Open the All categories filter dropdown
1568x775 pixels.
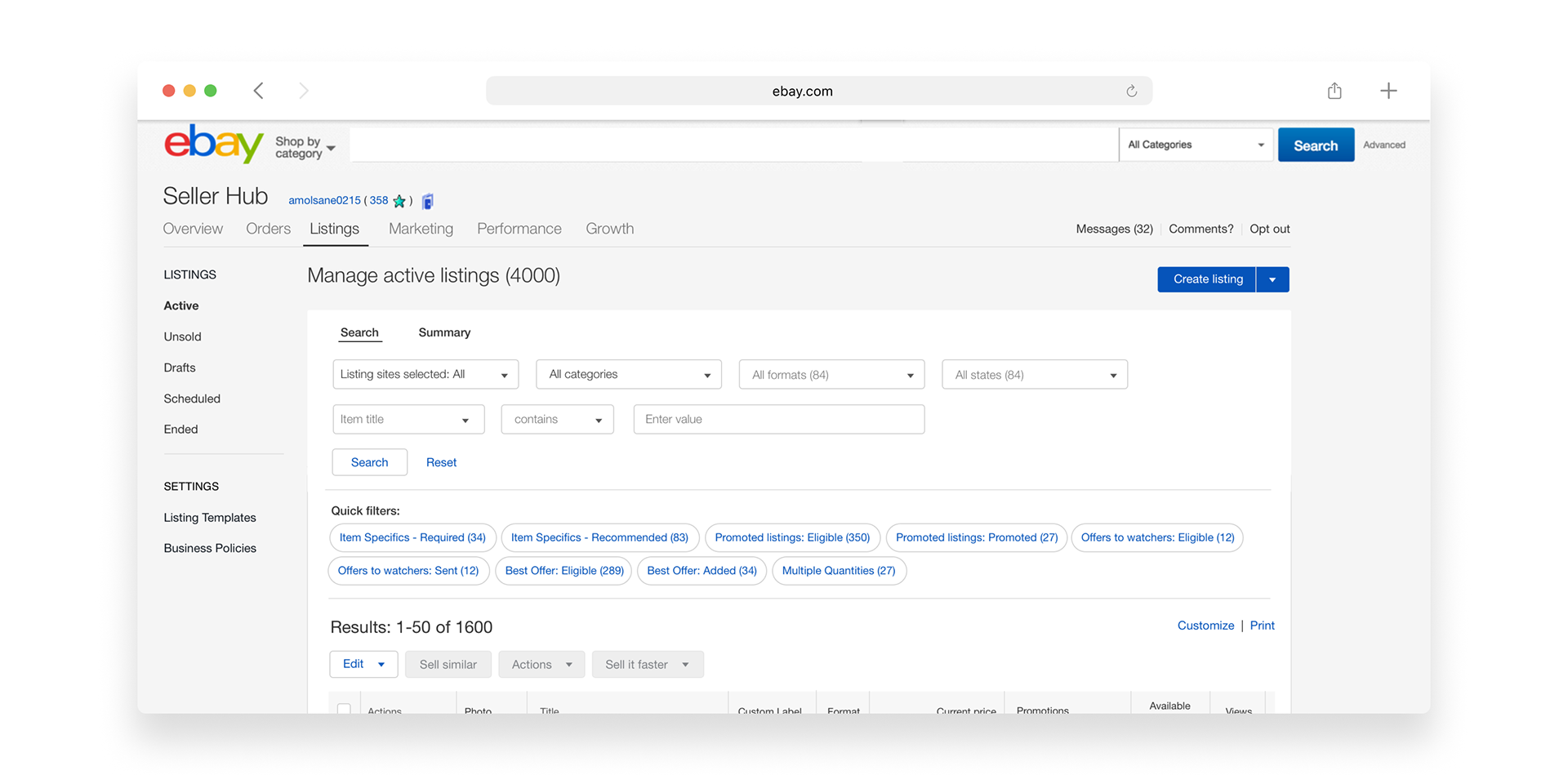click(629, 375)
